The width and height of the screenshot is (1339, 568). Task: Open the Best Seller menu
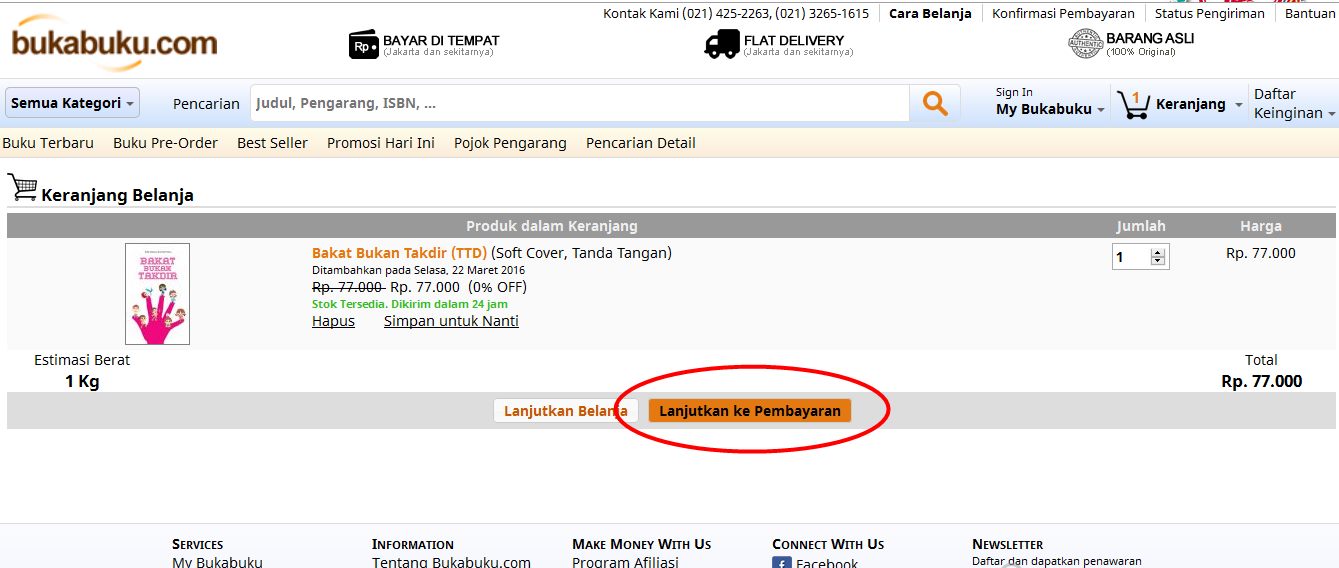tap(272, 143)
